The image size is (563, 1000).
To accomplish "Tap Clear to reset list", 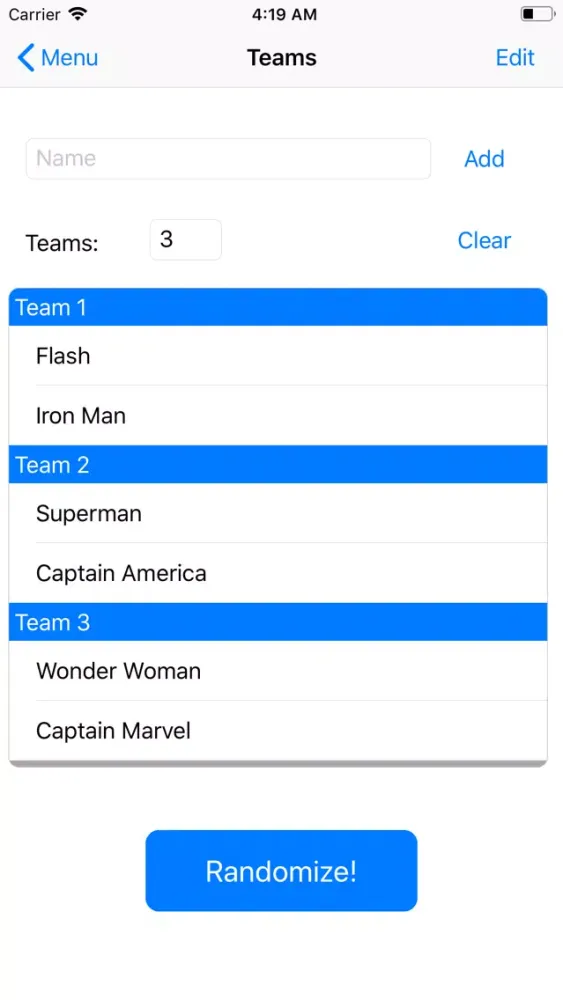I will (484, 240).
